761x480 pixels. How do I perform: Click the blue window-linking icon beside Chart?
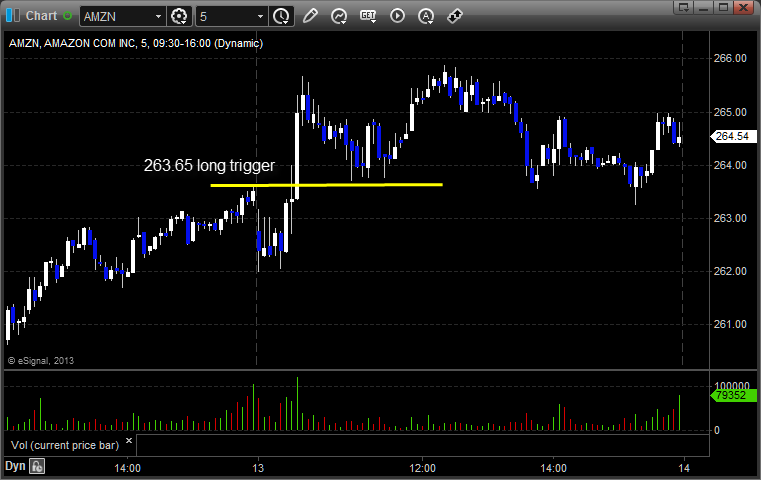(x=13, y=16)
